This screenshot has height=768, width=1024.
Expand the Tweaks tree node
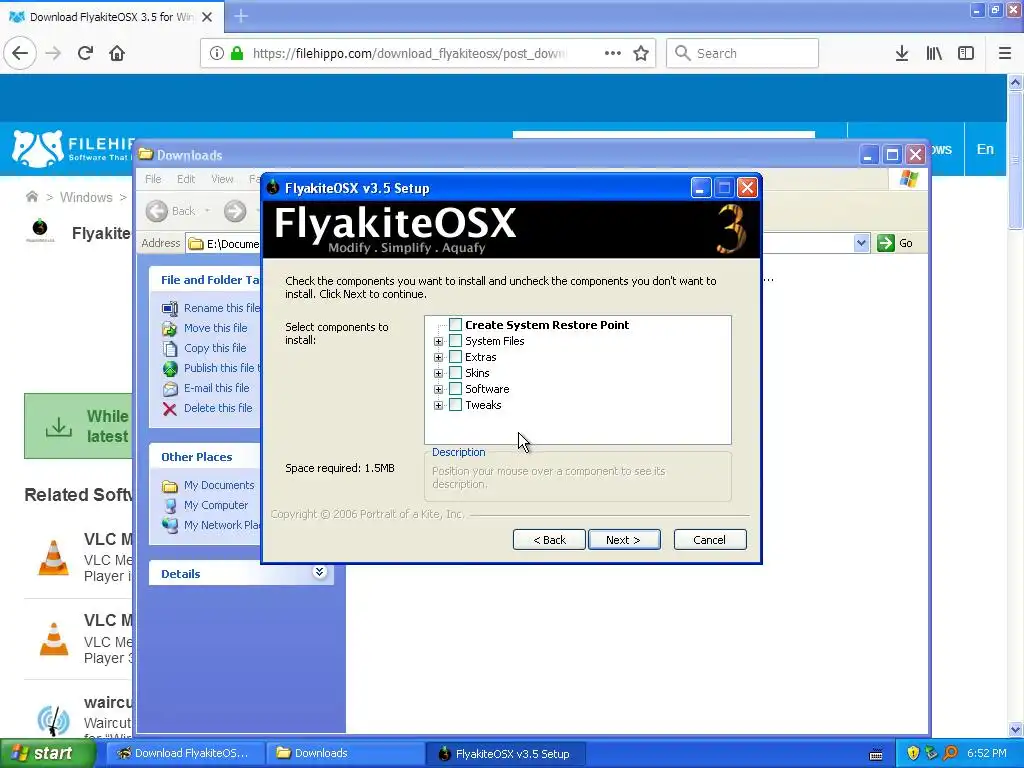[438, 406]
